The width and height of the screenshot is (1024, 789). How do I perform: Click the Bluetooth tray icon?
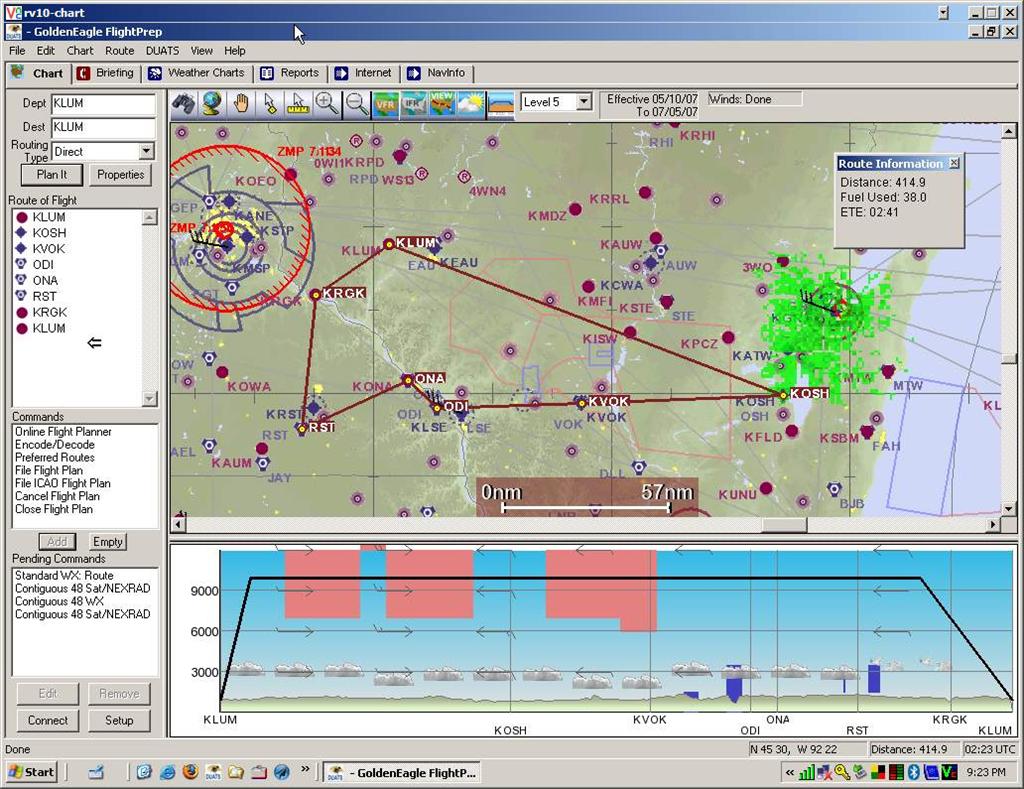tap(914, 773)
